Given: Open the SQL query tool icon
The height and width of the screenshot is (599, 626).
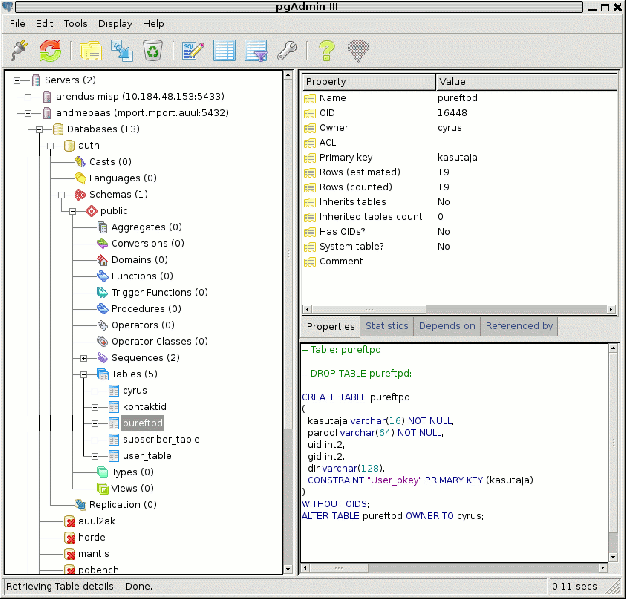Looking at the screenshot, I should pos(193,51).
